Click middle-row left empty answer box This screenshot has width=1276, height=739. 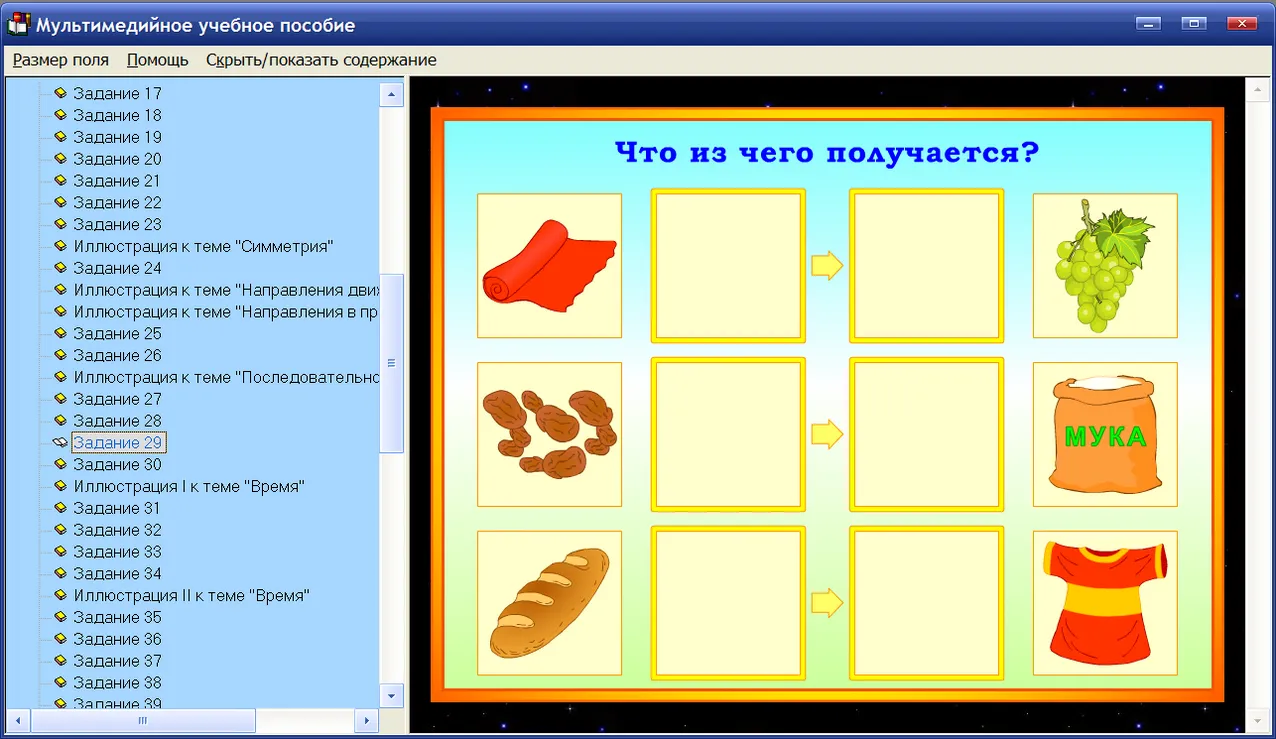click(728, 434)
